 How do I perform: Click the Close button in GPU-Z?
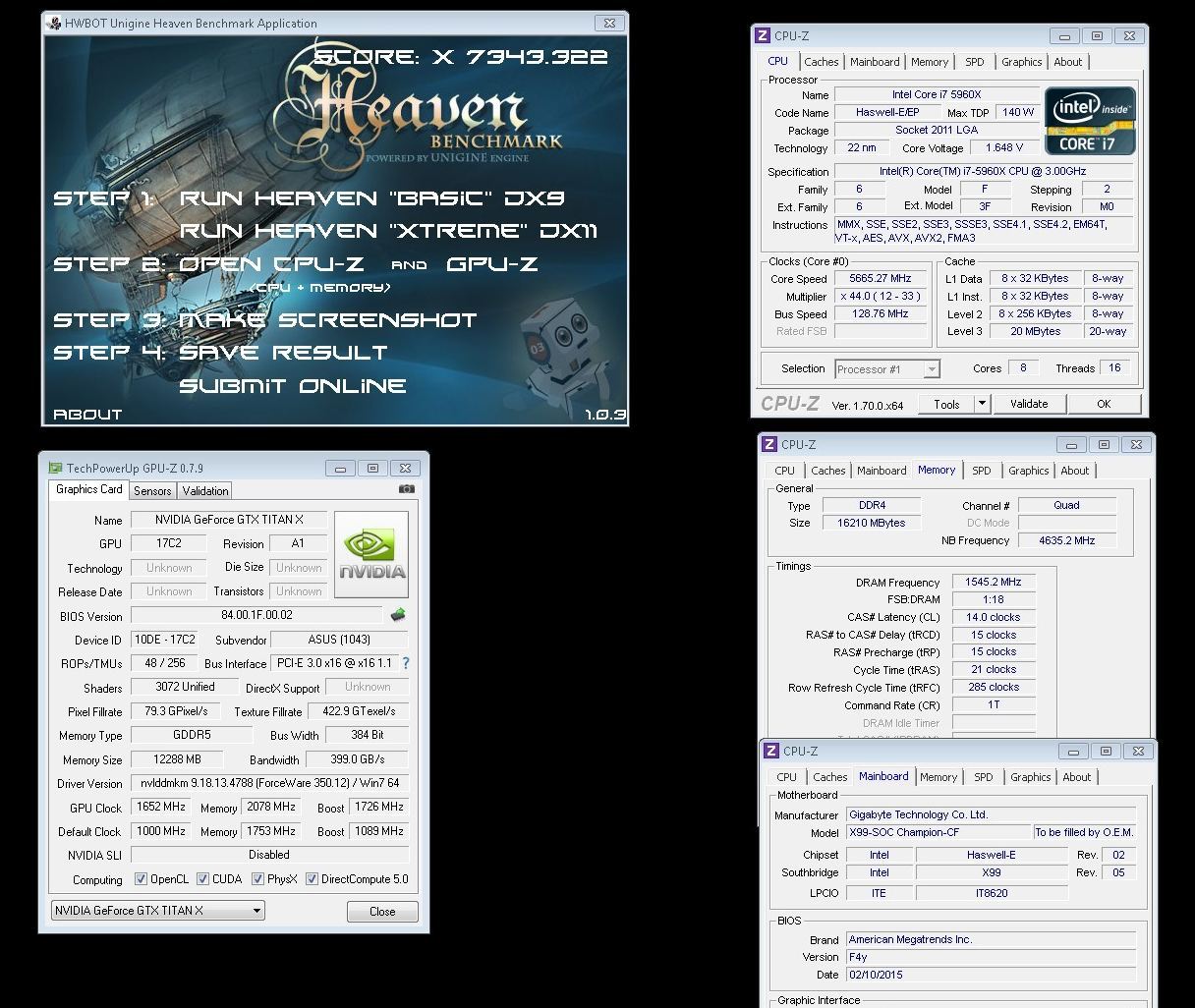coord(382,912)
